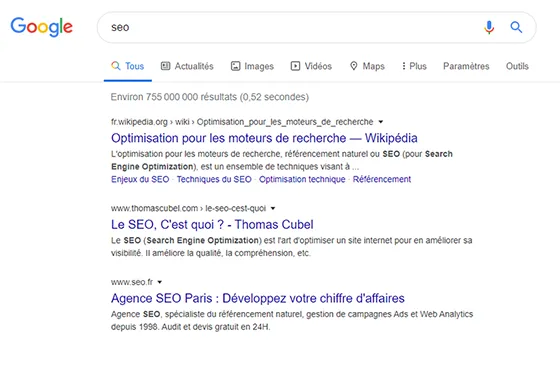Click the fr.wikipedia.org breadcrumb URL text
The width and height of the screenshot is (560, 369).
[242, 122]
